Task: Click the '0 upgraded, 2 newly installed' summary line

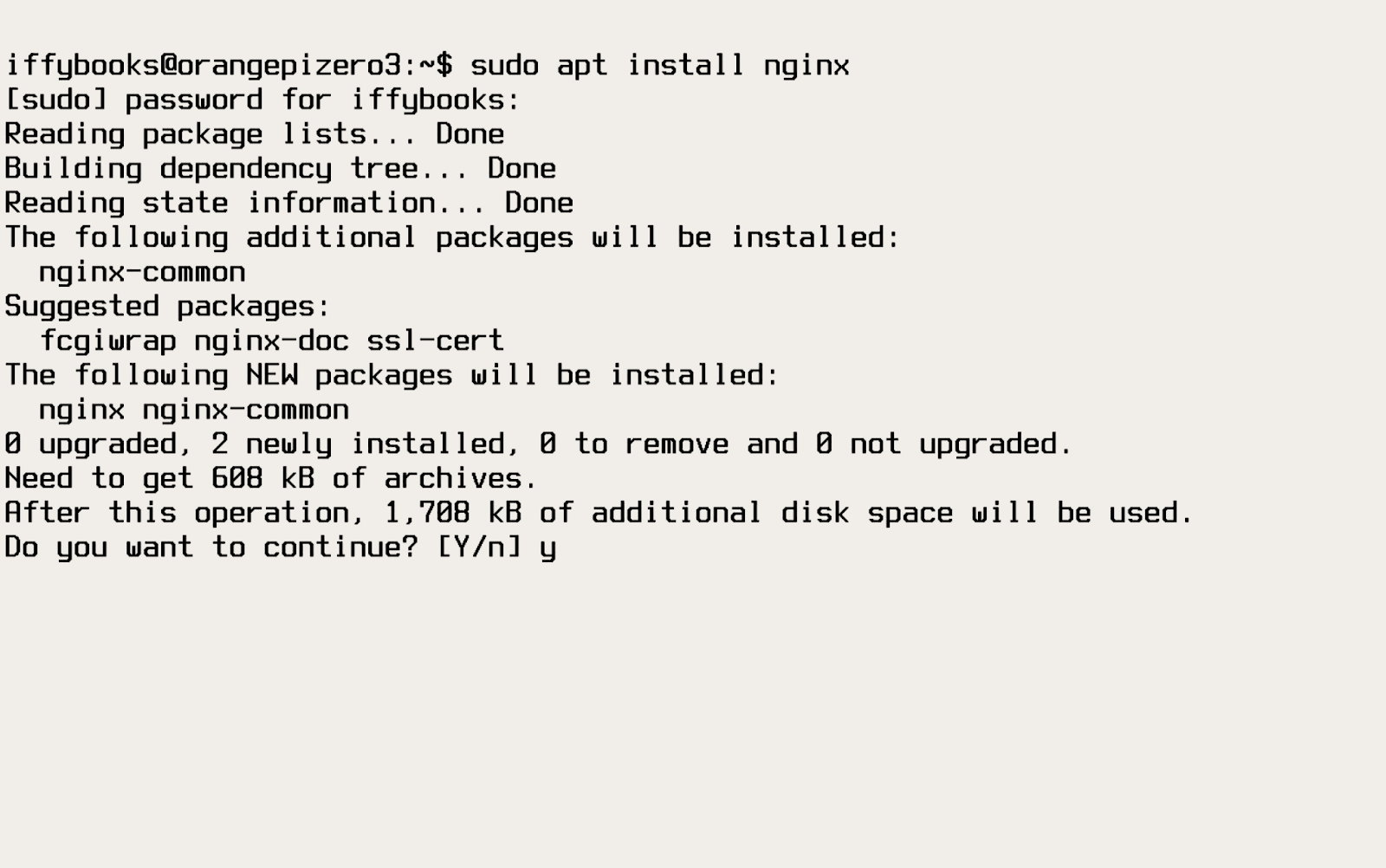Action: (x=538, y=444)
